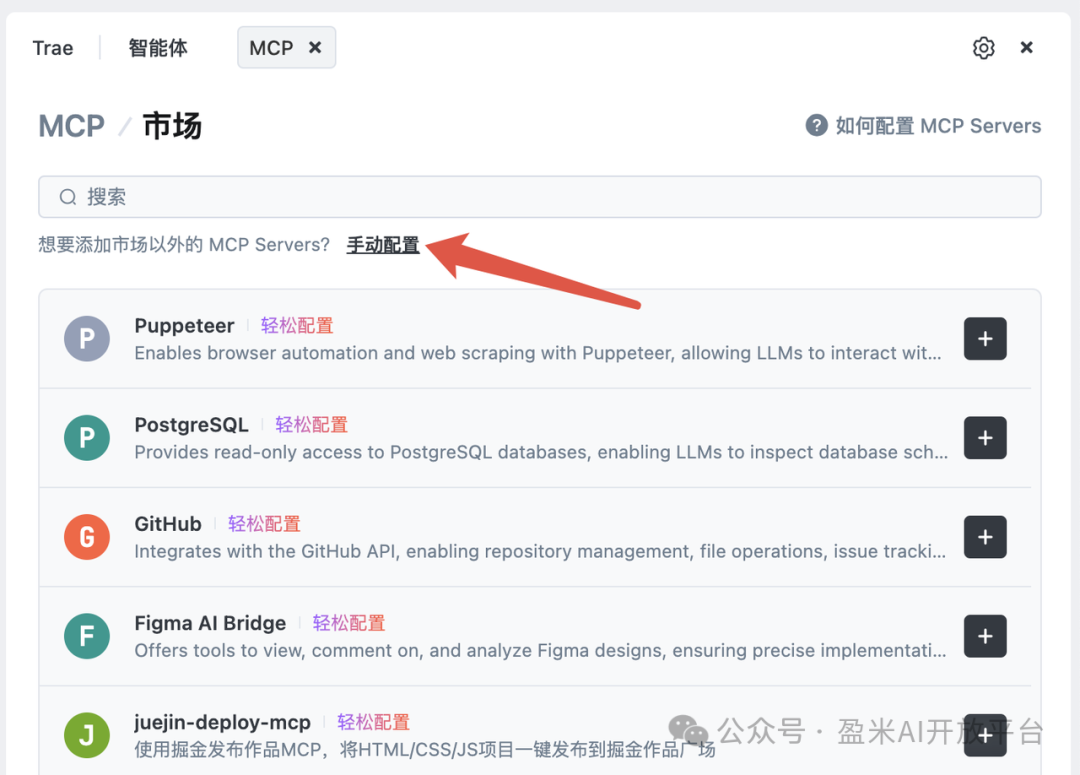Image resolution: width=1080 pixels, height=775 pixels.
Task: Click Puppeteer description about browser automation
Action: (538, 353)
